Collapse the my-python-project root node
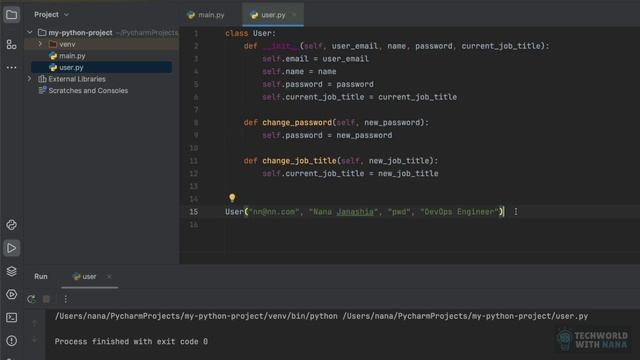The width and height of the screenshot is (640, 360). (29, 32)
